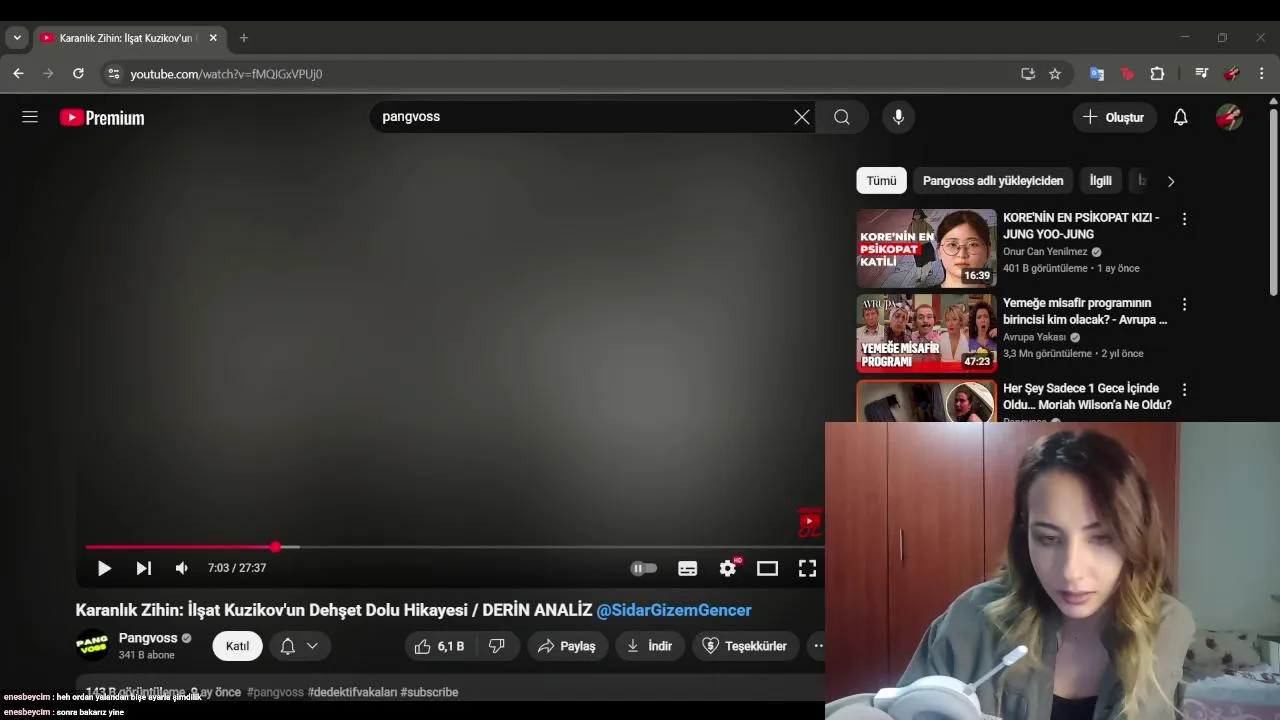
Task: Run search with magnifier button
Action: pos(842,117)
